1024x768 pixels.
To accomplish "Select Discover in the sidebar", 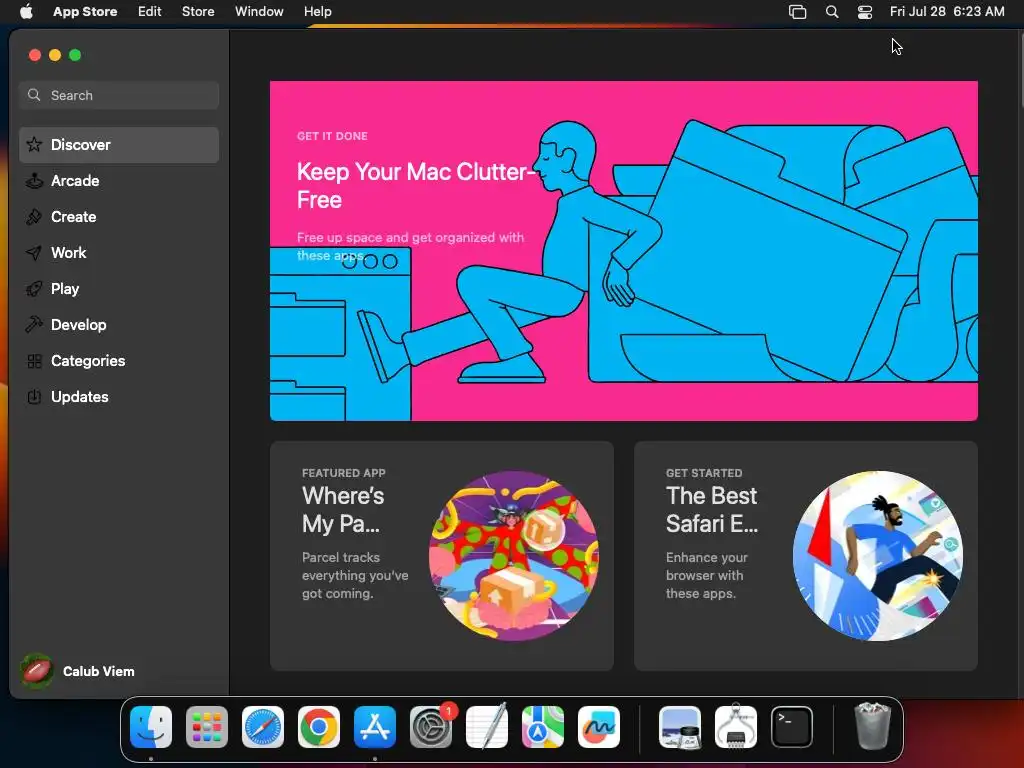I will point(119,144).
